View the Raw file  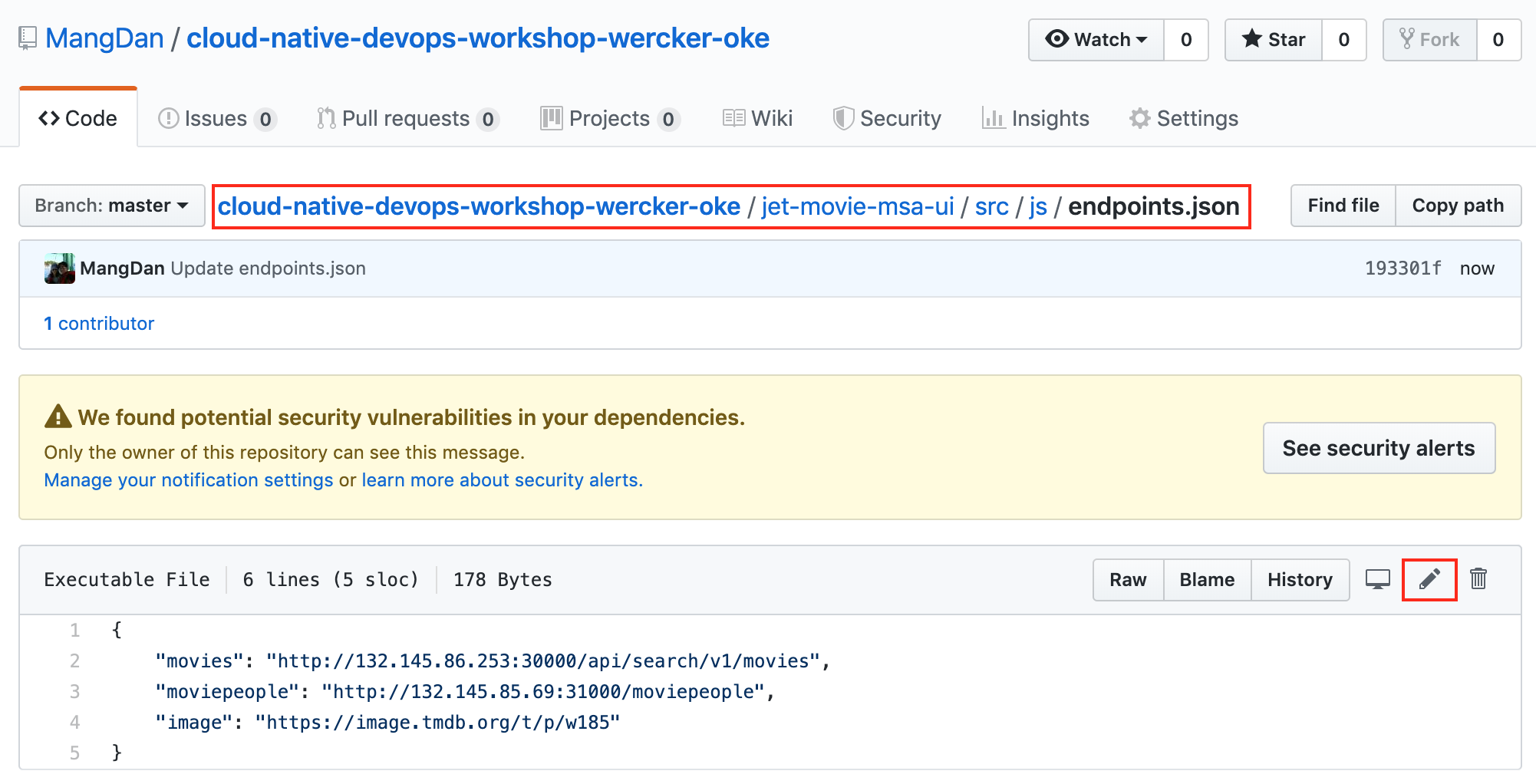point(1128,580)
